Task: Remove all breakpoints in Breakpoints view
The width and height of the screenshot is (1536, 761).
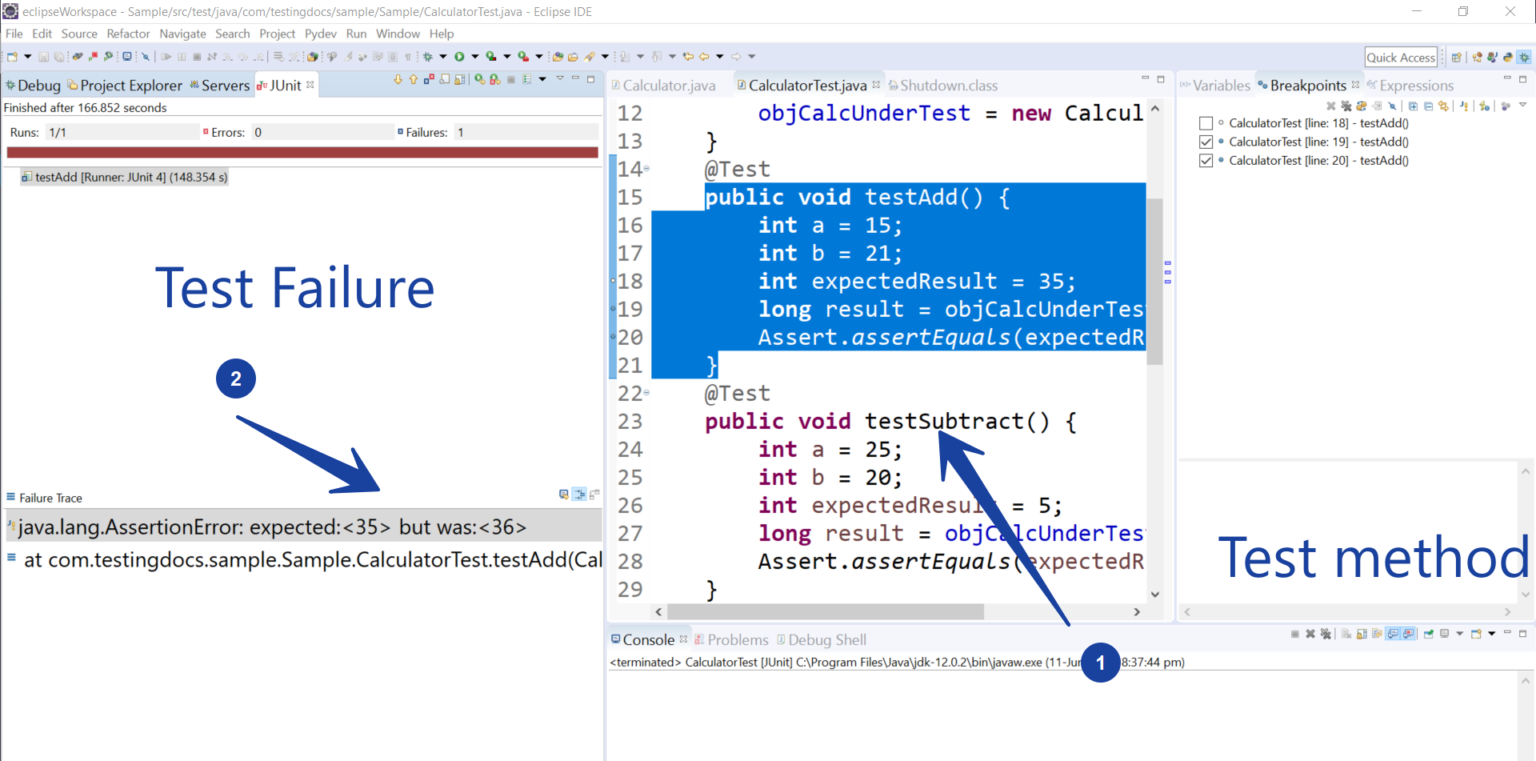Action: pyautogui.click(x=1345, y=106)
